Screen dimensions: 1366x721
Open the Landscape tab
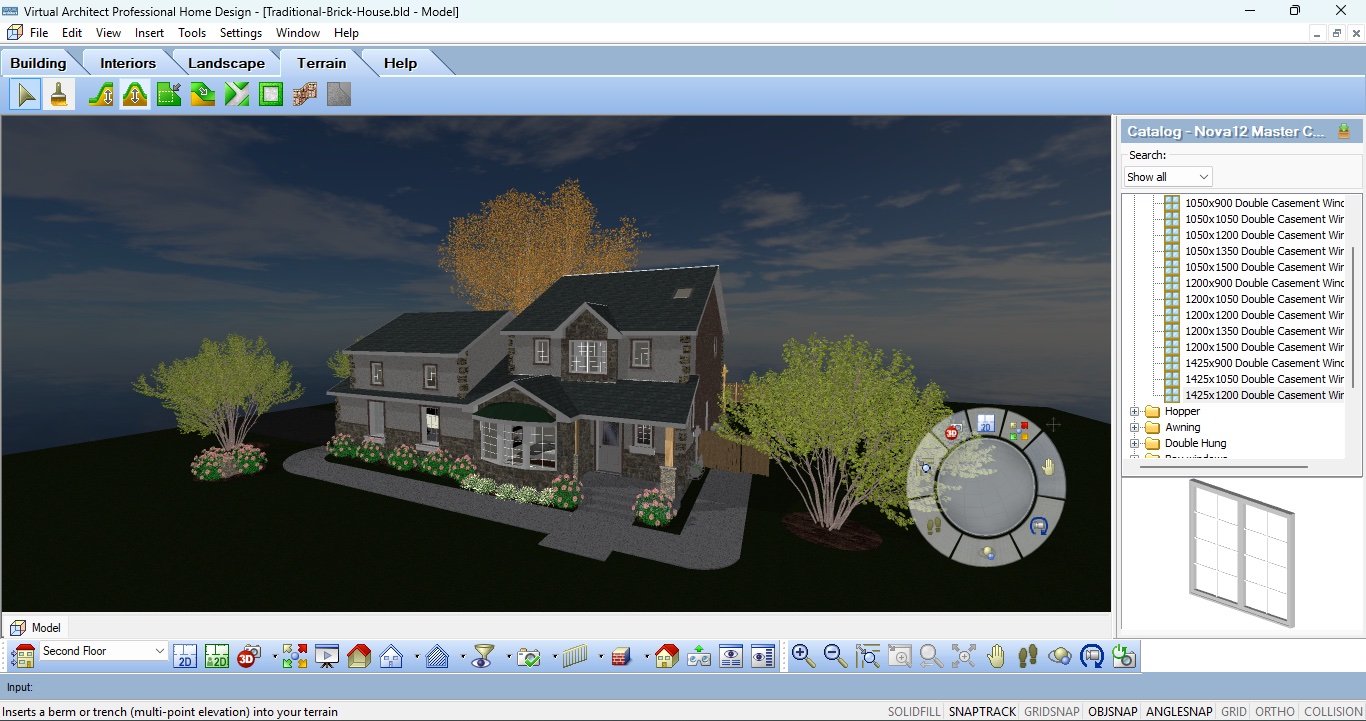click(226, 63)
